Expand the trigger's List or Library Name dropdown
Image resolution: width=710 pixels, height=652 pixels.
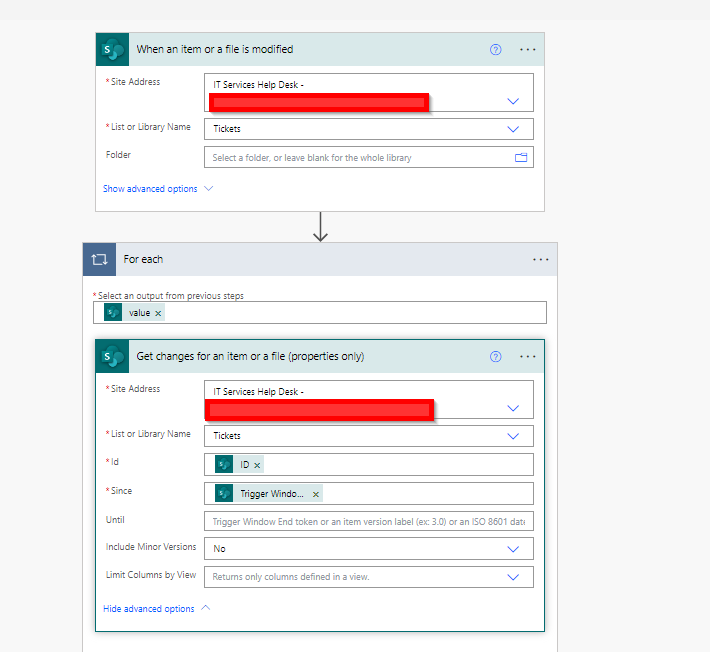[513, 129]
